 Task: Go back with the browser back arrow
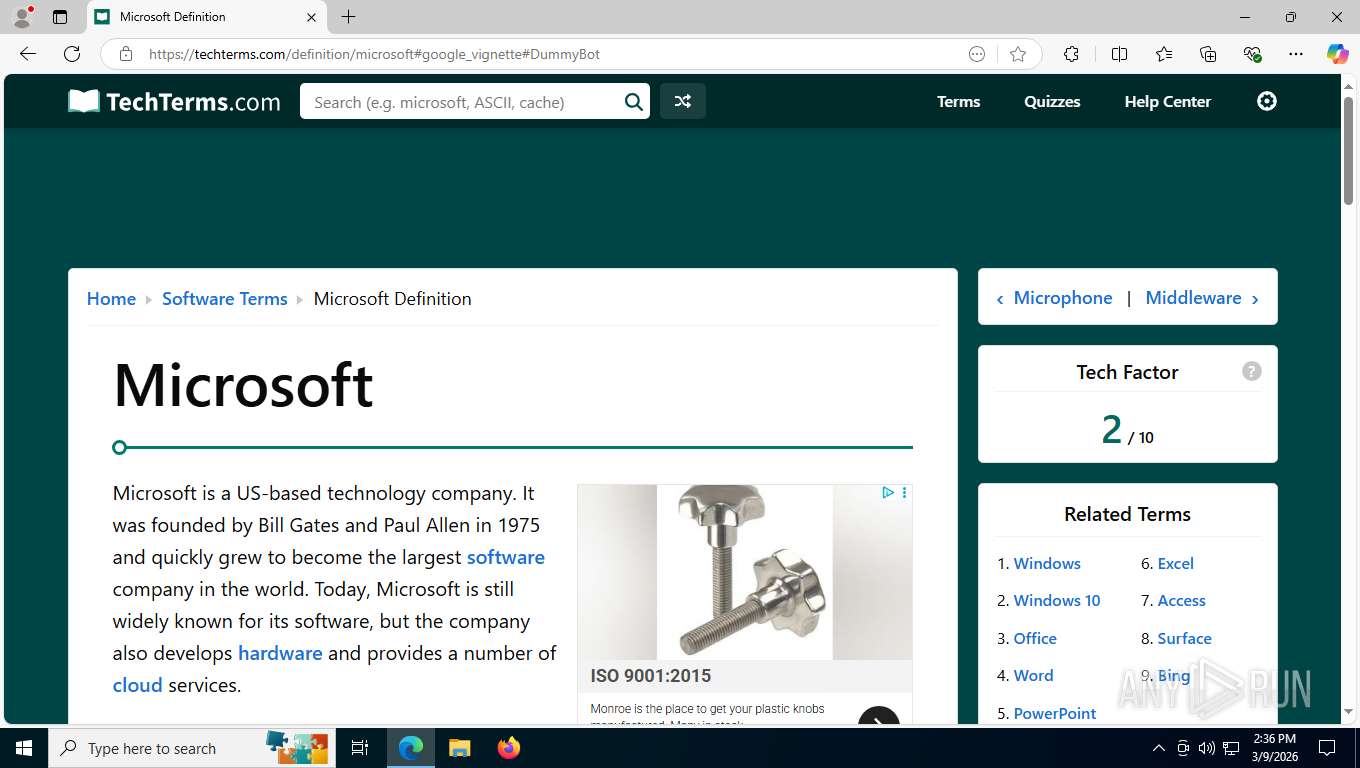28,54
